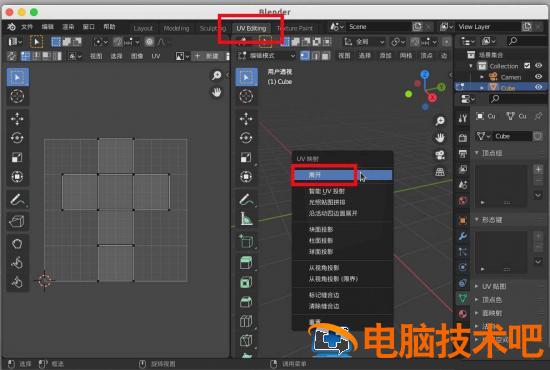
Task: Select the Scale tool in the 3D viewport
Action: [246, 157]
